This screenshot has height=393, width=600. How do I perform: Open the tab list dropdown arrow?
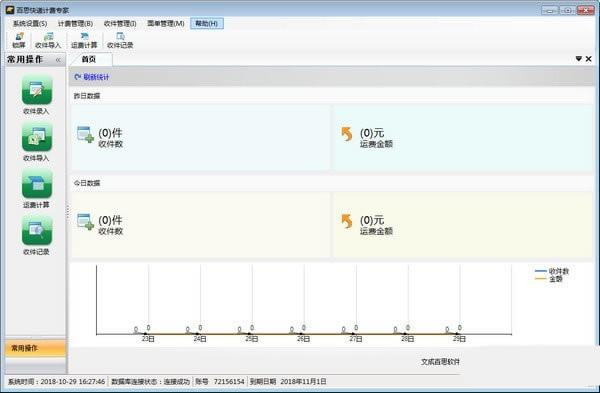pyautogui.click(x=579, y=59)
